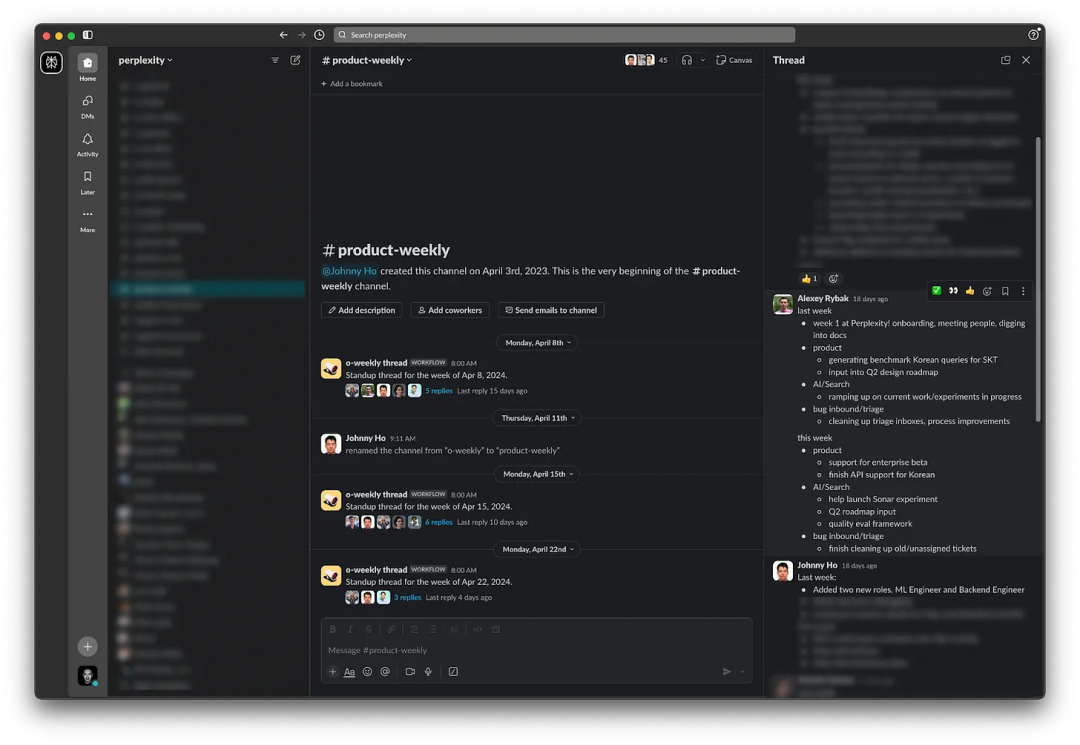Image resolution: width=1080 pixels, height=745 pixels.
Task: Expand the perplexity workspace menu
Action: (145, 60)
